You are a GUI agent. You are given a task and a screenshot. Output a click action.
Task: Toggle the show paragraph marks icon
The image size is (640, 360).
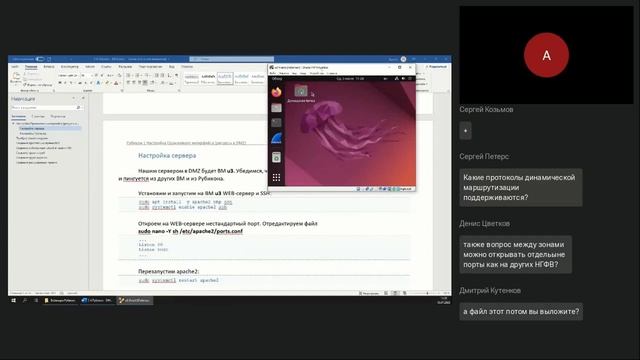click(x=176, y=76)
